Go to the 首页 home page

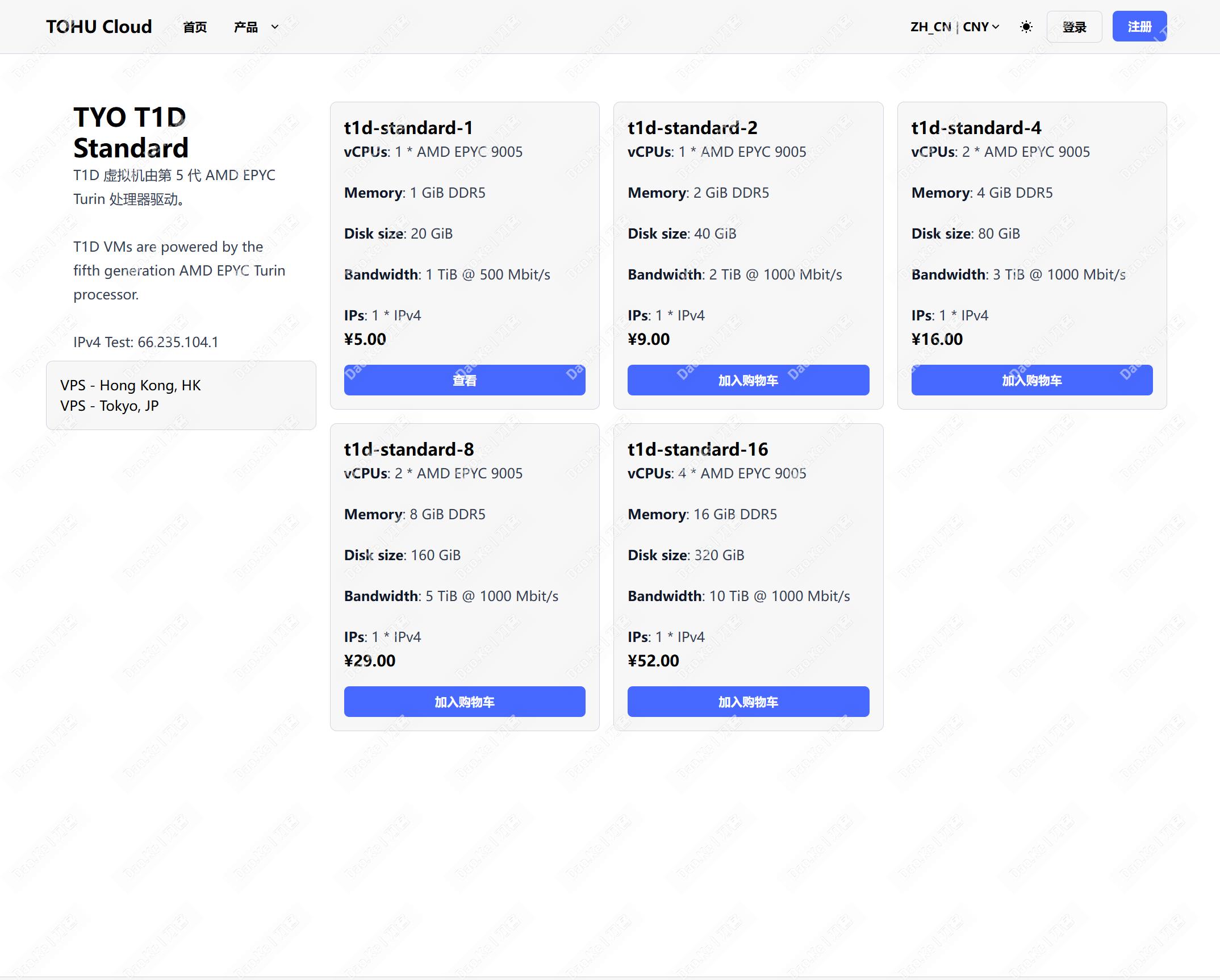pos(195,27)
